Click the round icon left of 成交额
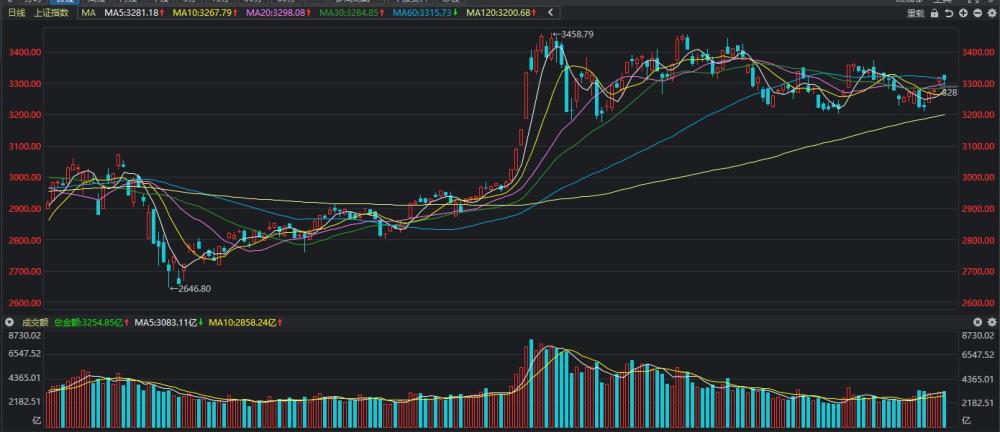1000x432 pixels. click(x=9, y=323)
